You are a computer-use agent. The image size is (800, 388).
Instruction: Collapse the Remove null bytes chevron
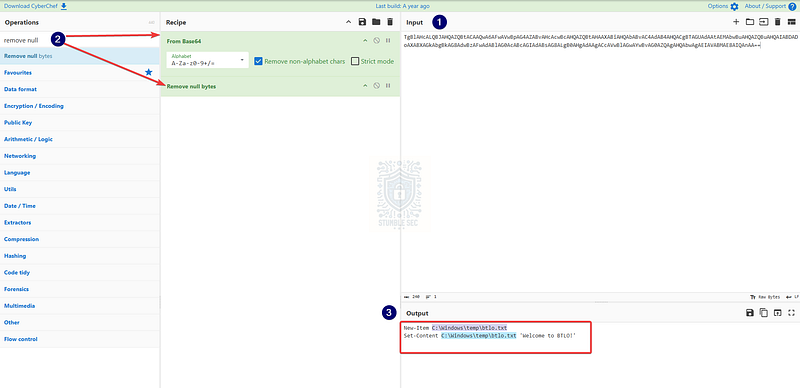pyautogui.click(x=365, y=86)
